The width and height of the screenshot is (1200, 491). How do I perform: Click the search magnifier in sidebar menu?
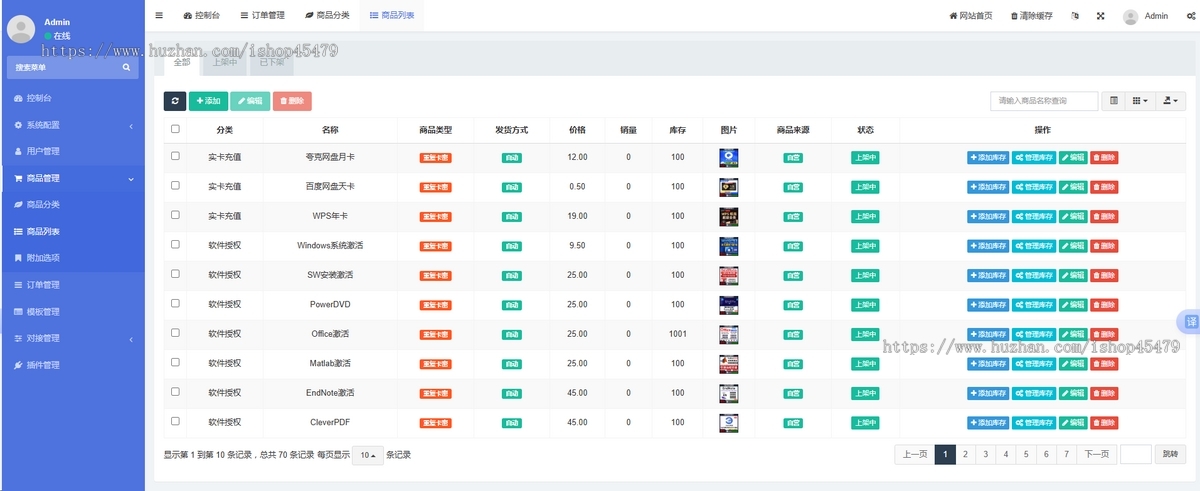coord(126,68)
